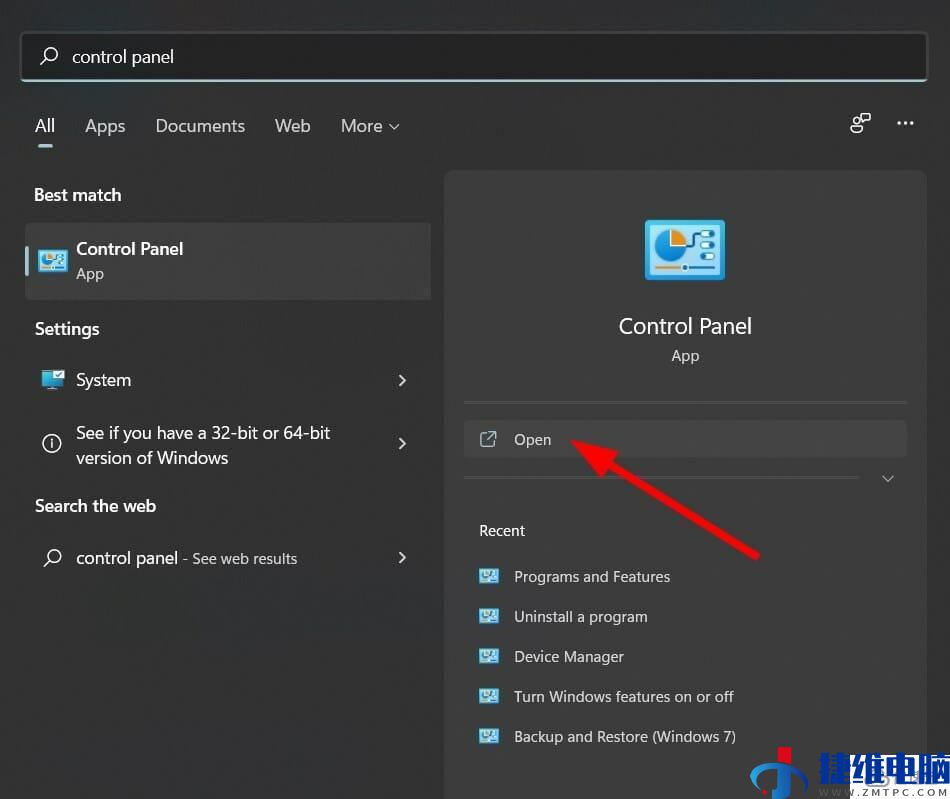The height and width of the screenshot is (799, 950).
Task: Click the 'Control Panel' title in details pane
Action: (x=685, y=327)
